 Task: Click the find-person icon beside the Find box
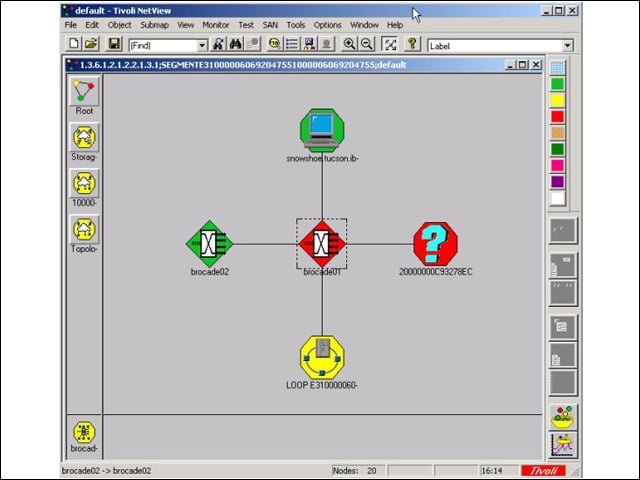click(218, 44)
